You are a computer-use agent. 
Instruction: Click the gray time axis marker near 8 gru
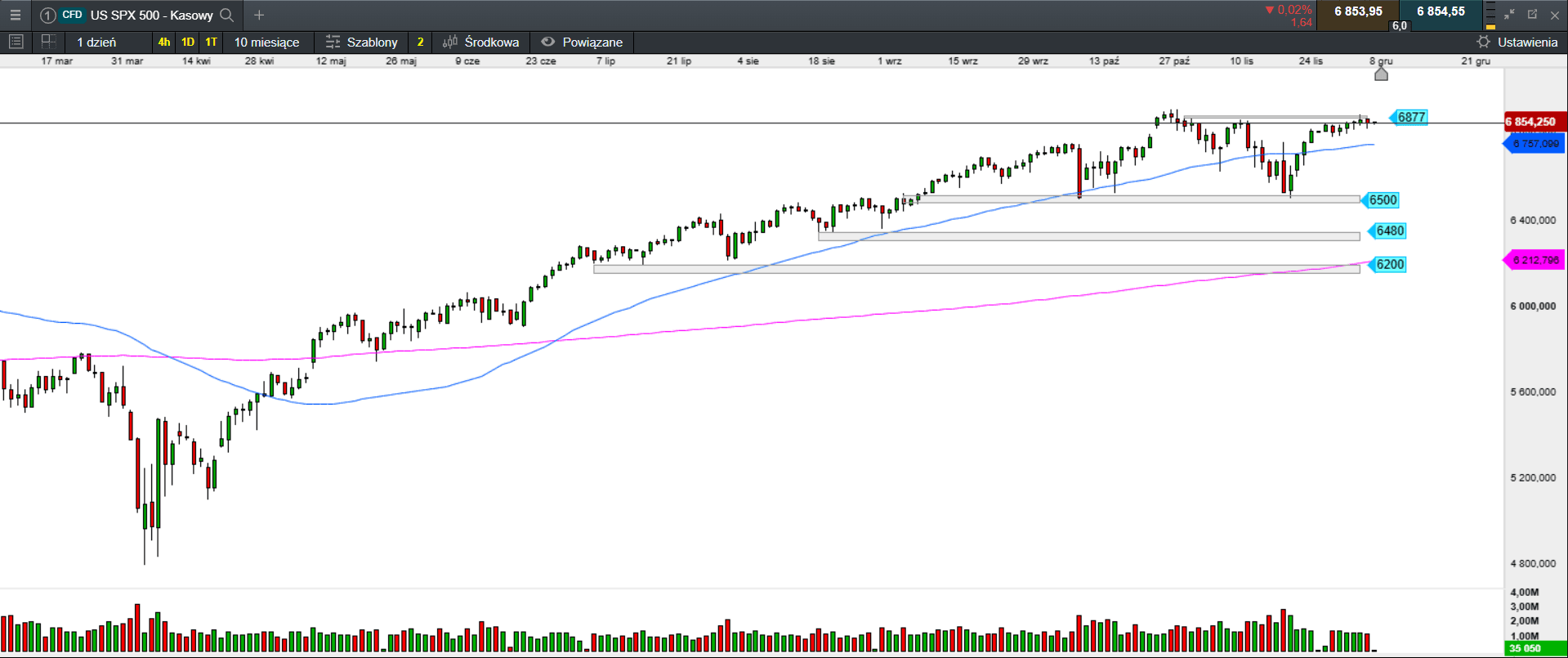[x=1381, y=74]
